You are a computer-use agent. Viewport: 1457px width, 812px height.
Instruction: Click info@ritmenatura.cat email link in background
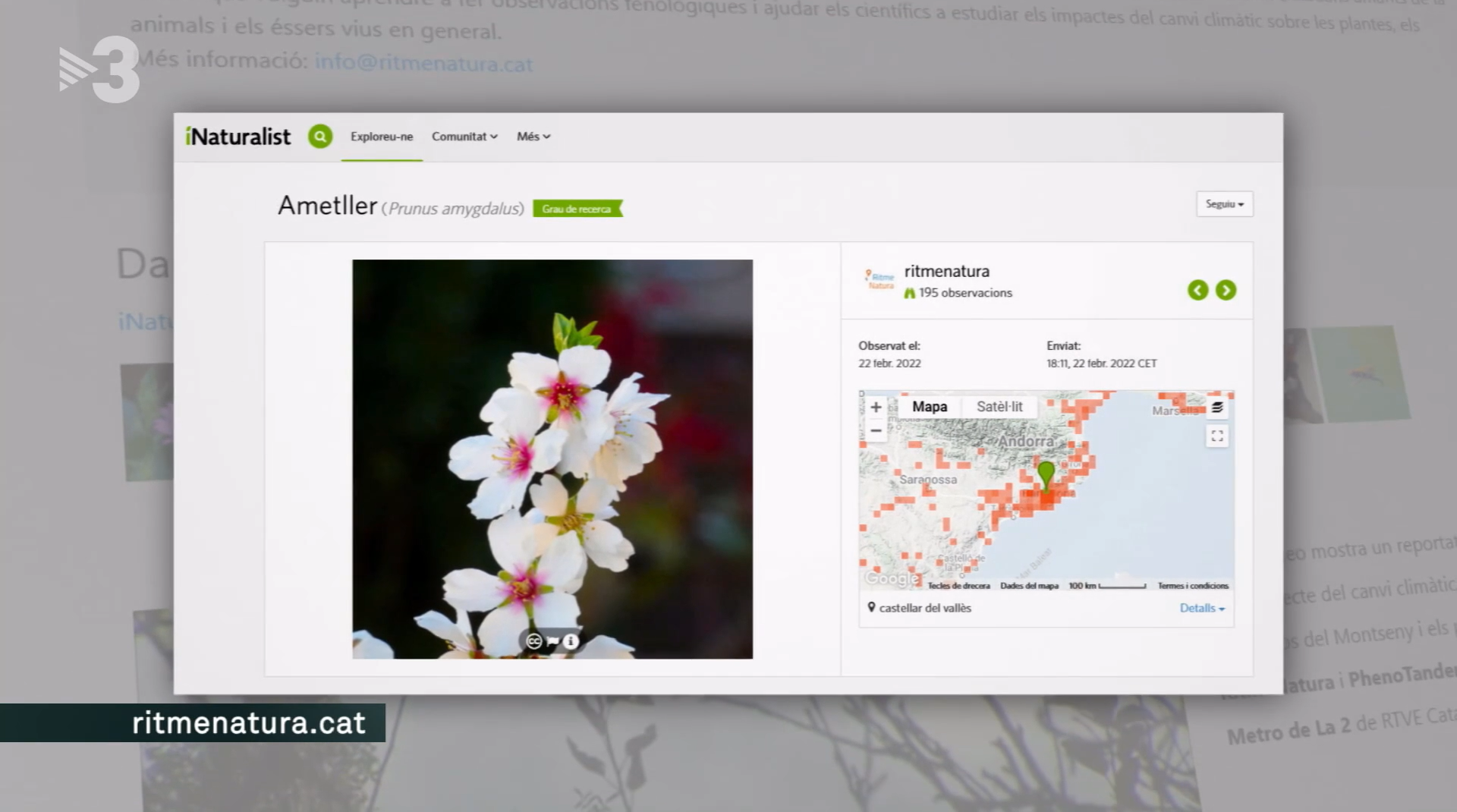tap(423, 62)
